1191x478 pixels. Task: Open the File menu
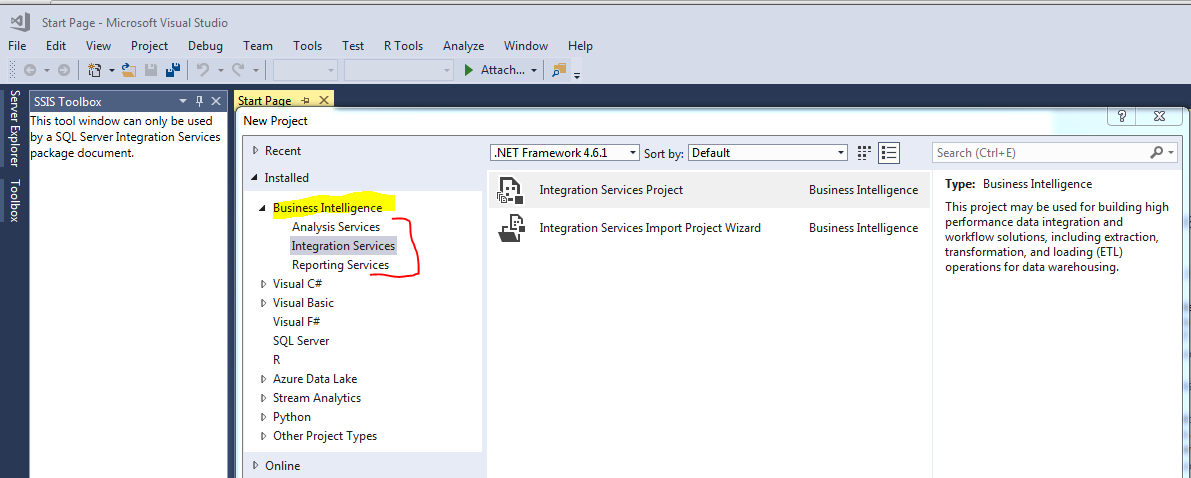pyautogui.click(x=17, y=46)
